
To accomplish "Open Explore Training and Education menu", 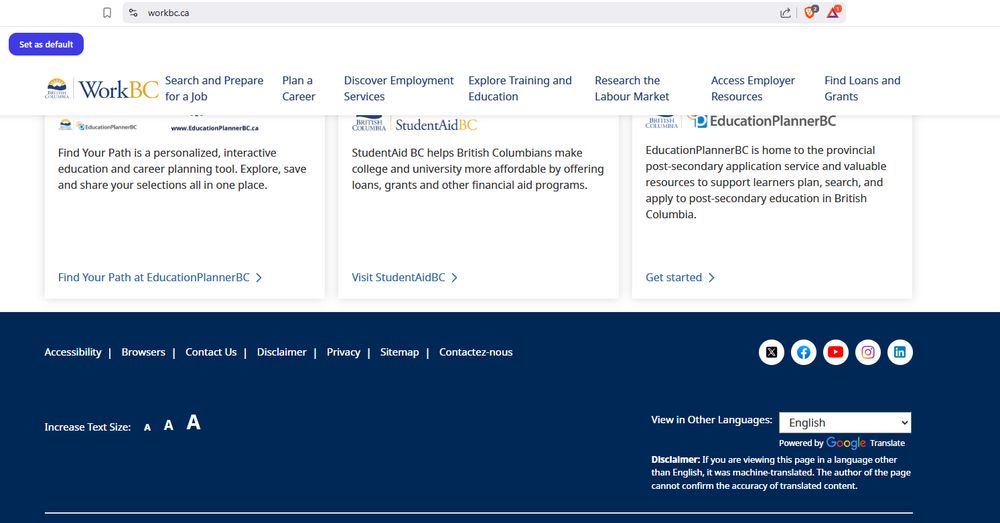I will [x=520, y=89].
